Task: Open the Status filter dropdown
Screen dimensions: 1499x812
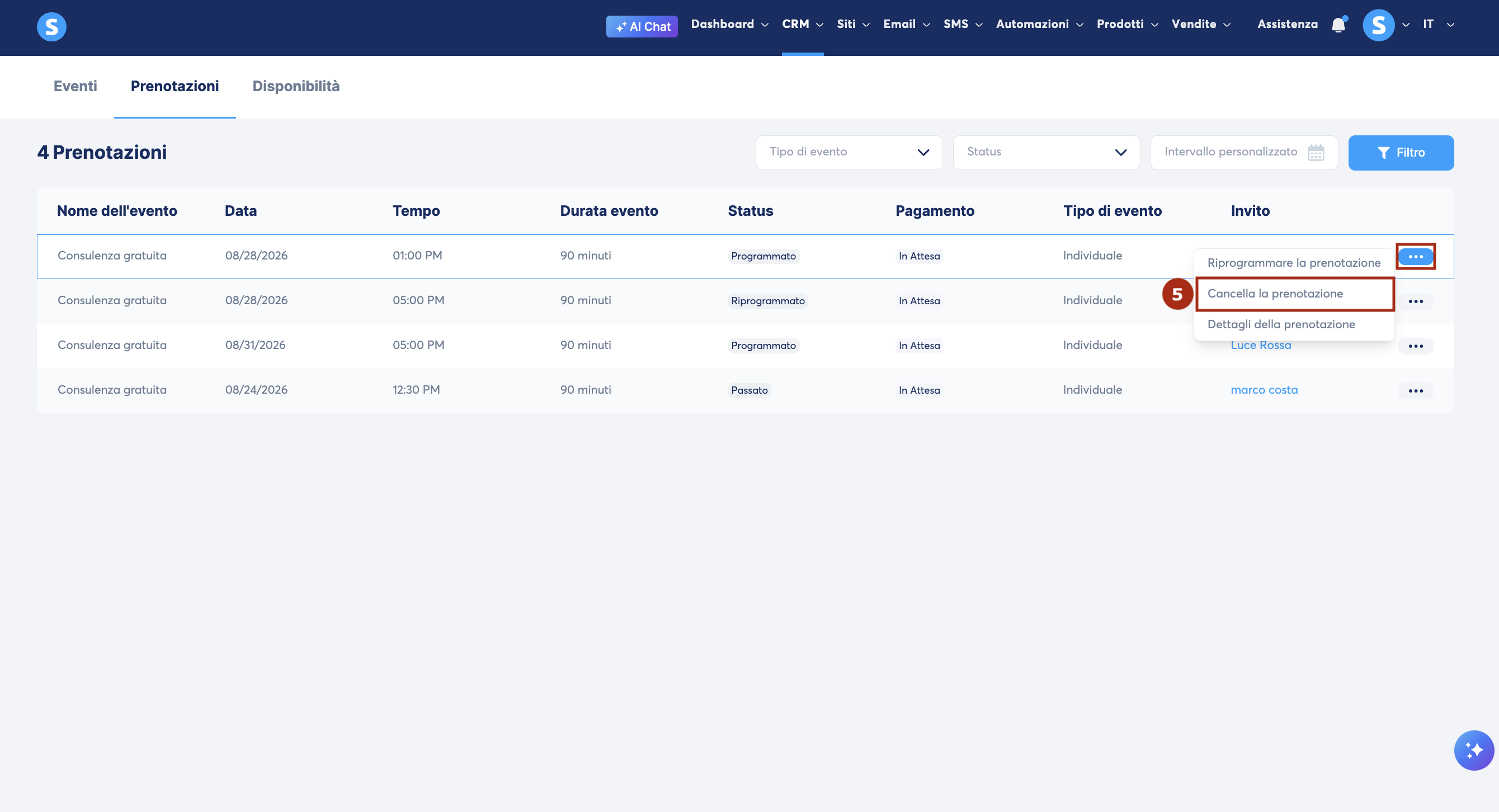Action: coord(1046,153)
